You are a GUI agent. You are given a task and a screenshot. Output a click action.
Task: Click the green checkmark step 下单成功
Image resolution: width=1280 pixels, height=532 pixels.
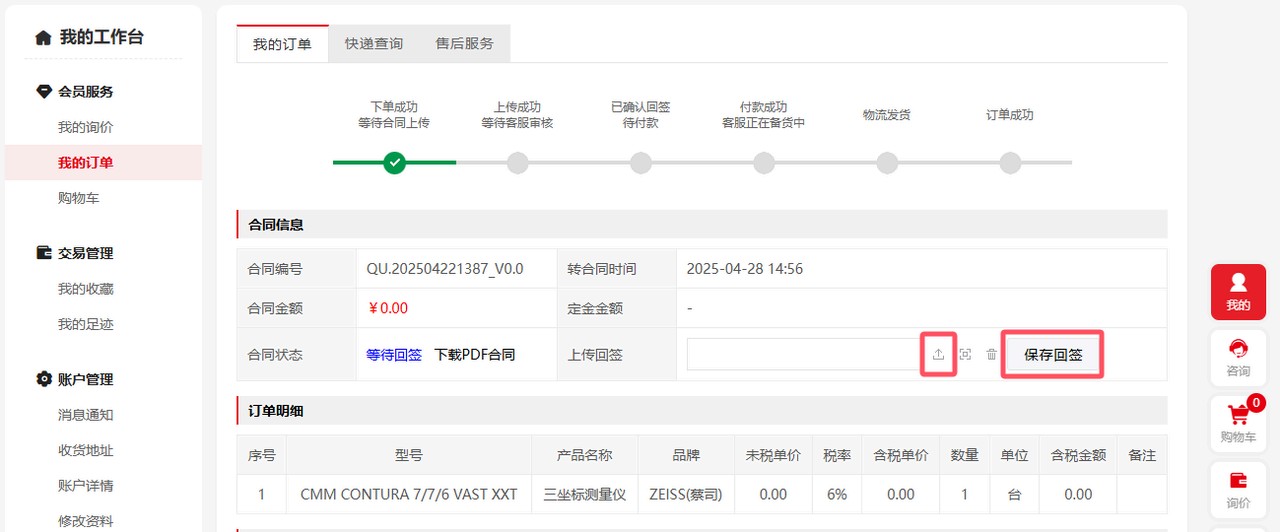[394, 162]
